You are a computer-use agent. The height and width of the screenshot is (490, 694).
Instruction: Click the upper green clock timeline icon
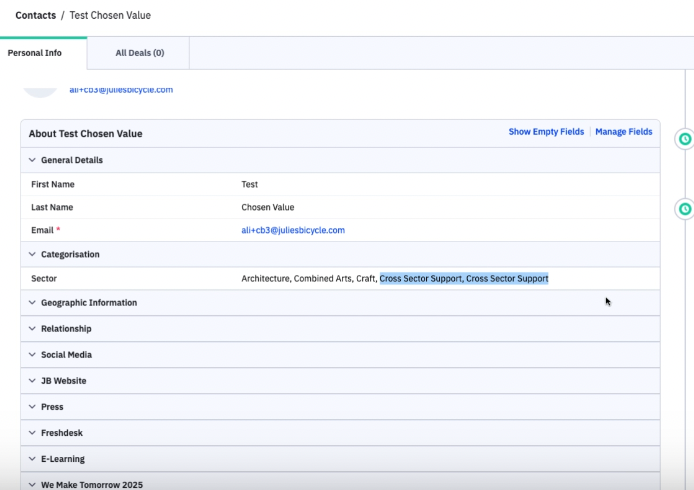pyautogui.click(x=685, y=139)
